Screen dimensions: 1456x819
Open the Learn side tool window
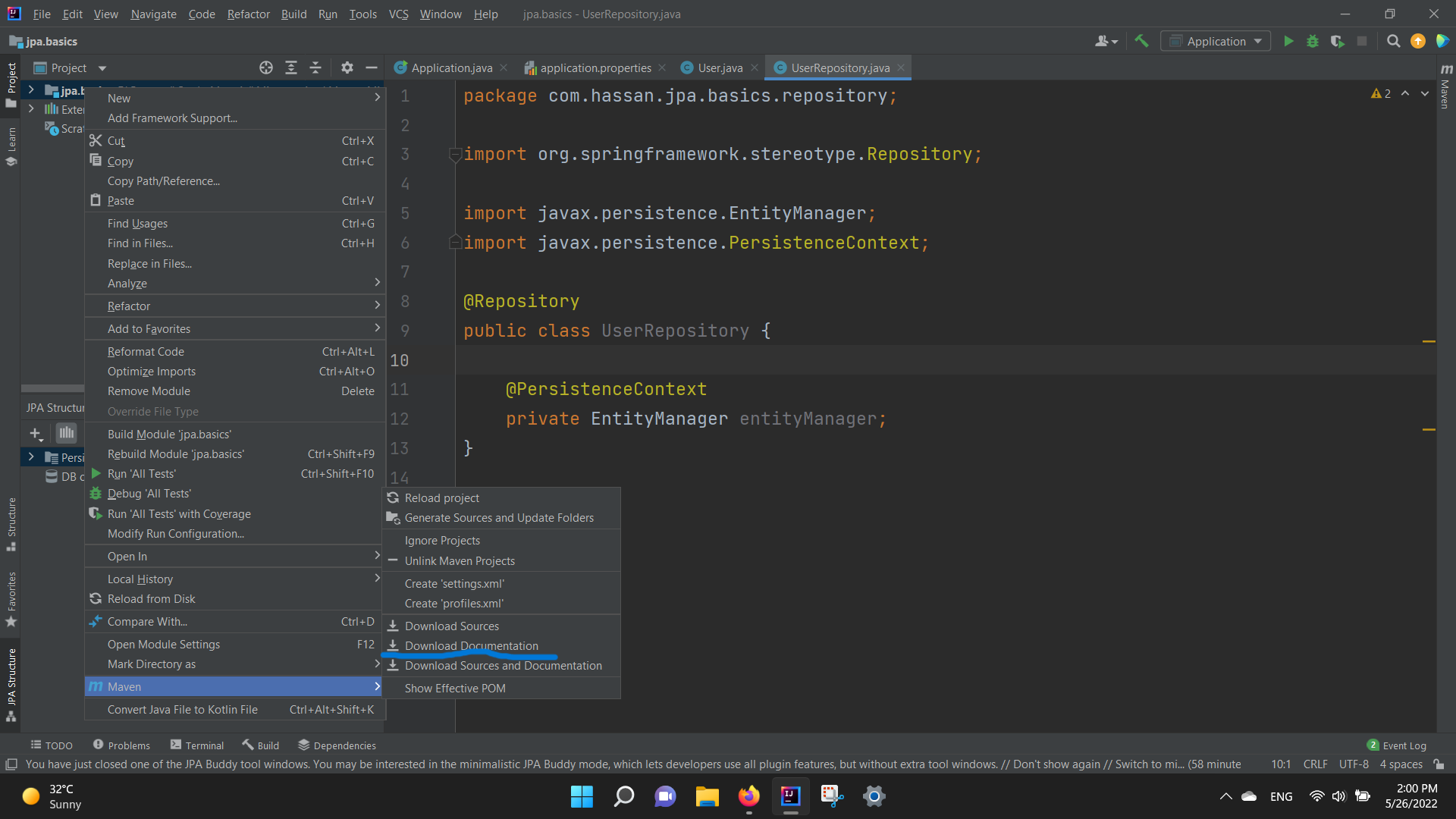[x=11, y=146]
